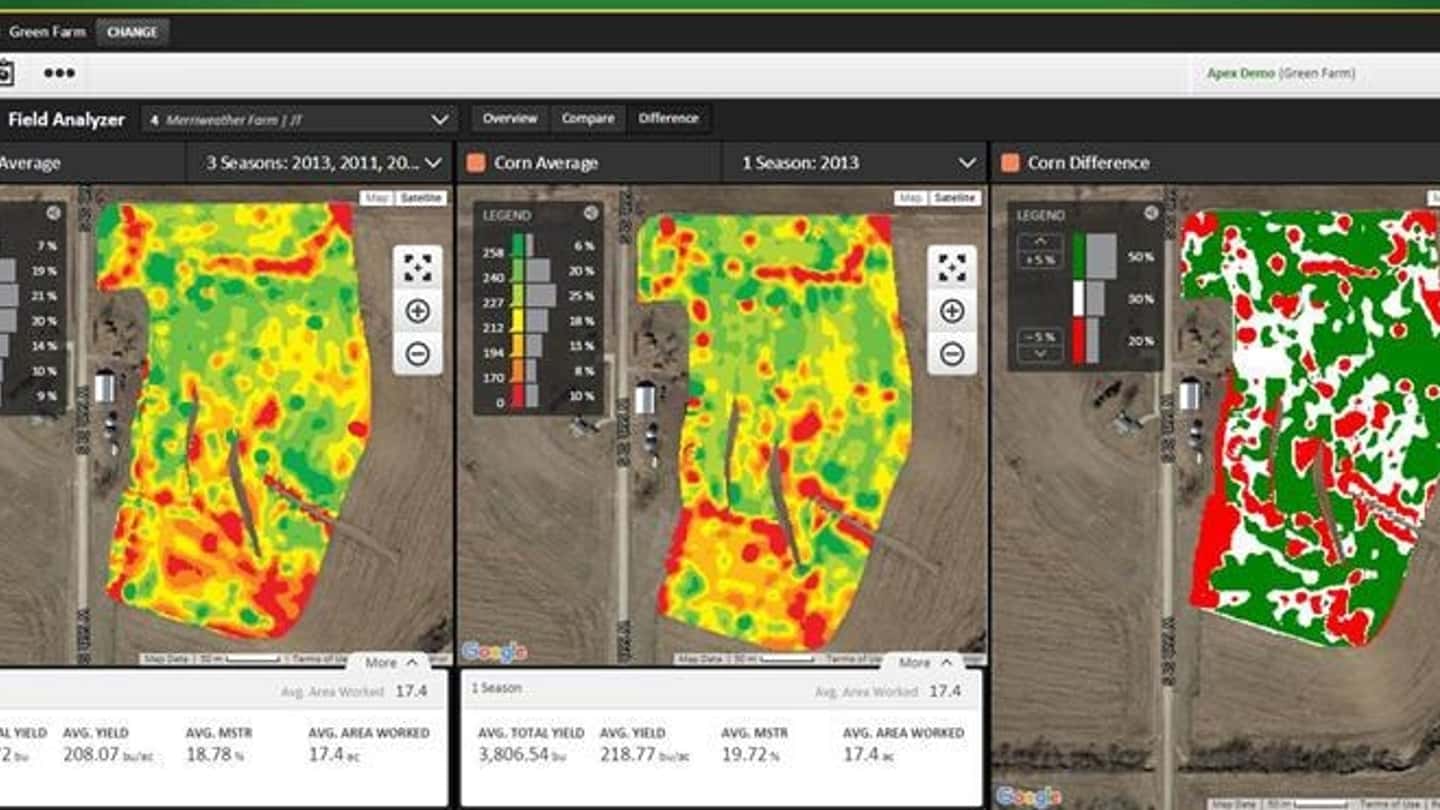Click the orange Corn Difference crop icon
Viewport: 1440px width, 810px height.
point(1010,163)
